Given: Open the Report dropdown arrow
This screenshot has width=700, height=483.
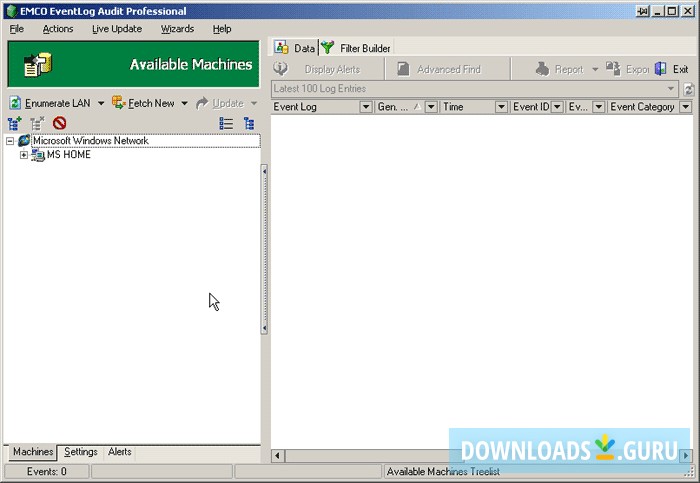Looking at the screenshot, I should (x=595, y=70).
